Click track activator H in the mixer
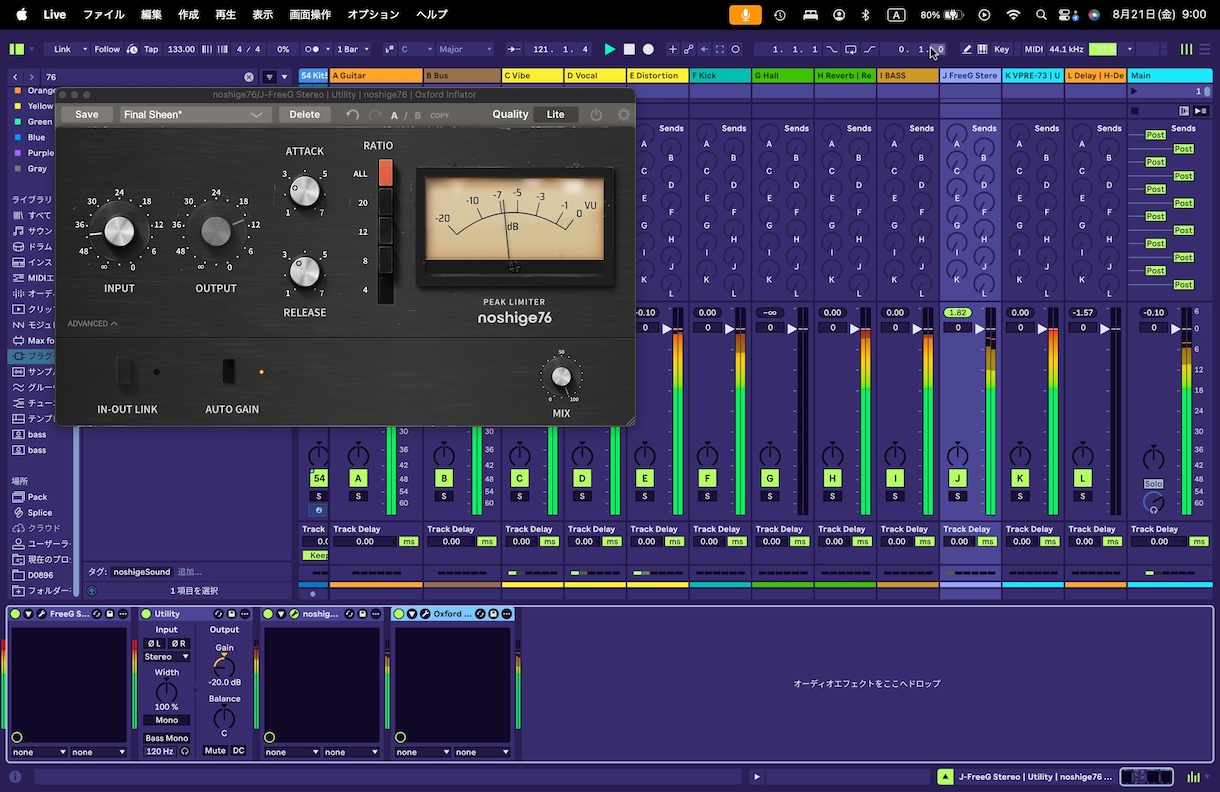Screen dimensions: 1220x792 click(x=832, y=478)
